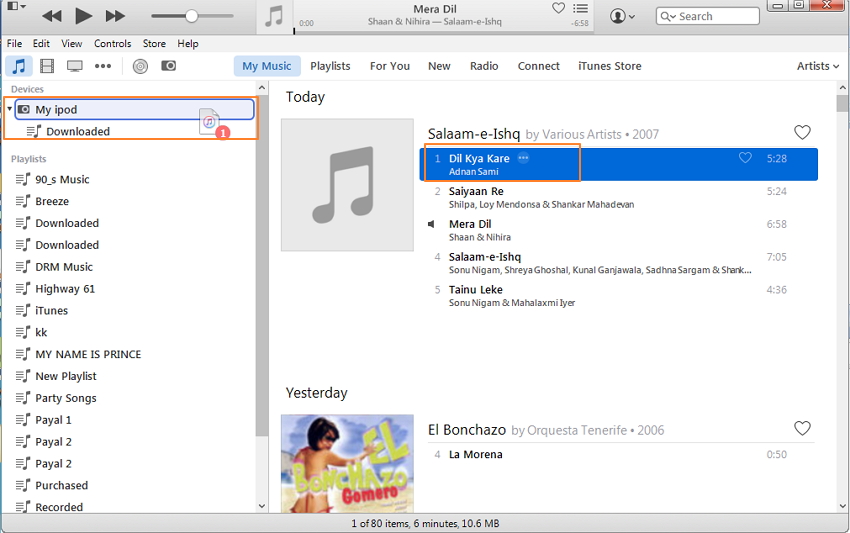Open the Controls menu
The width and height of the screenshot is (850, 533).
(112, 44)
